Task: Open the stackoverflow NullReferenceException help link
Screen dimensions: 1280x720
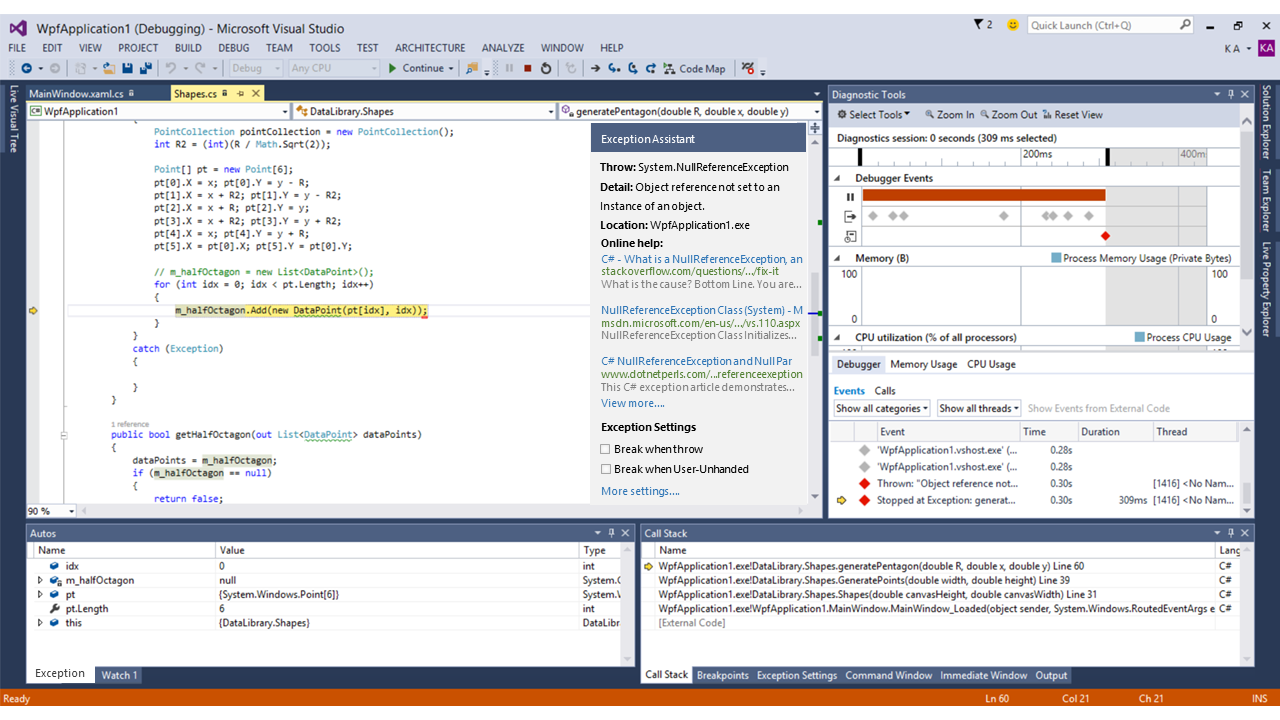Action: point(701,259)
